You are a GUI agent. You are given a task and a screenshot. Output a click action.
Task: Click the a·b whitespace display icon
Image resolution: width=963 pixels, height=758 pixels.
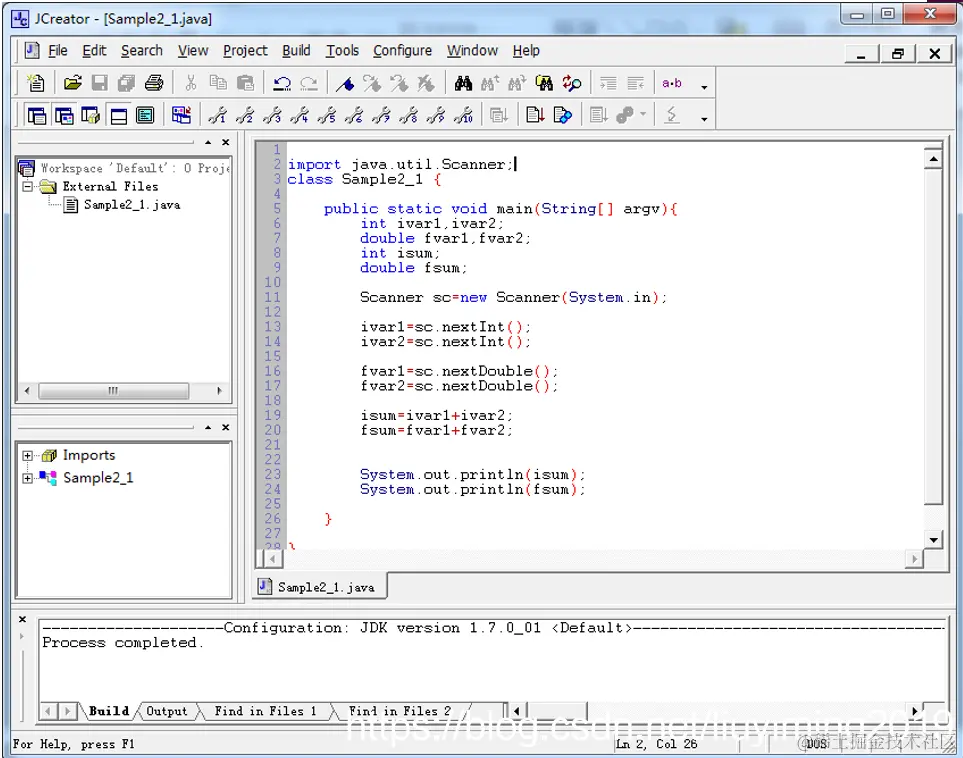tap(672, 83)
